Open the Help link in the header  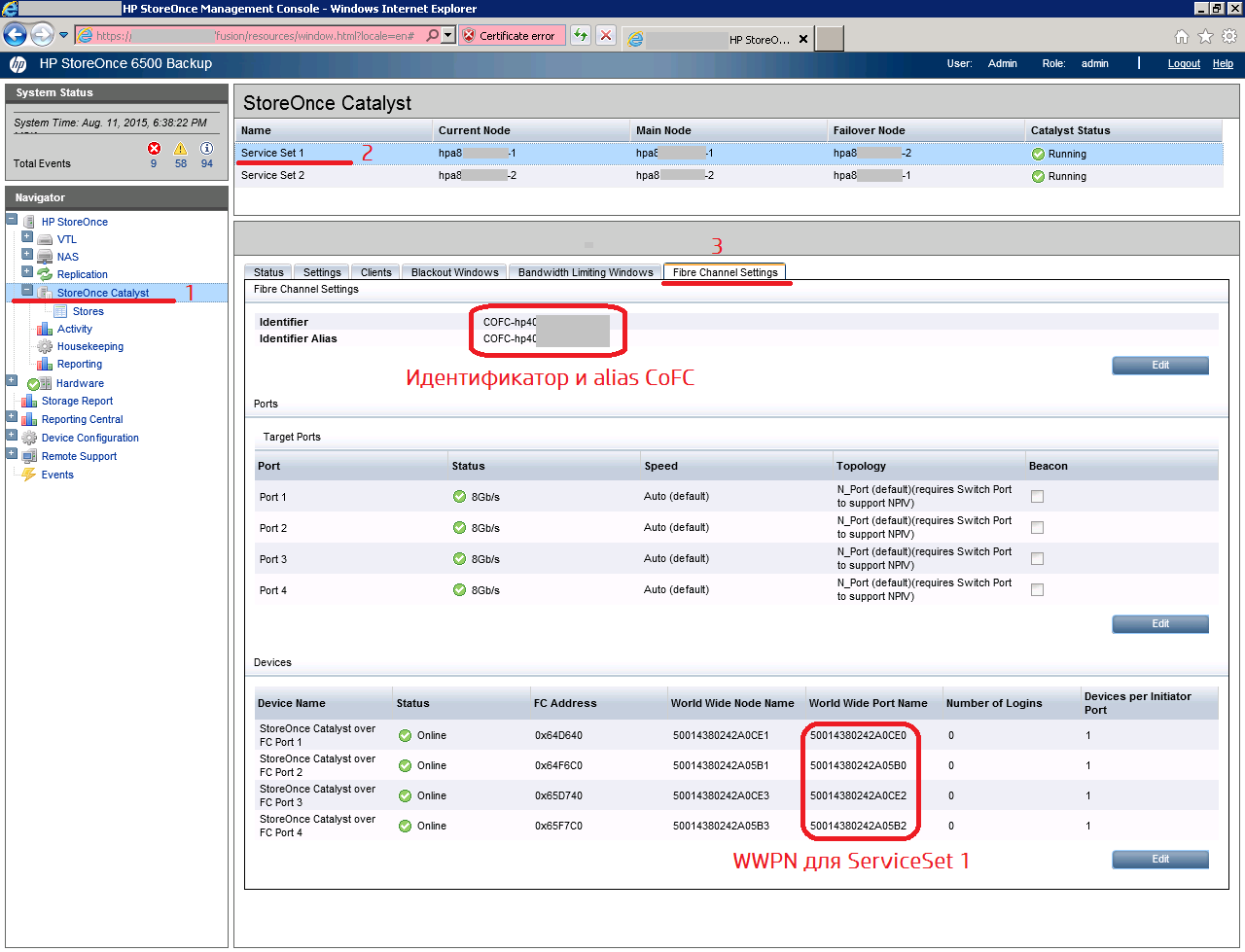[x=1223, y=64]
